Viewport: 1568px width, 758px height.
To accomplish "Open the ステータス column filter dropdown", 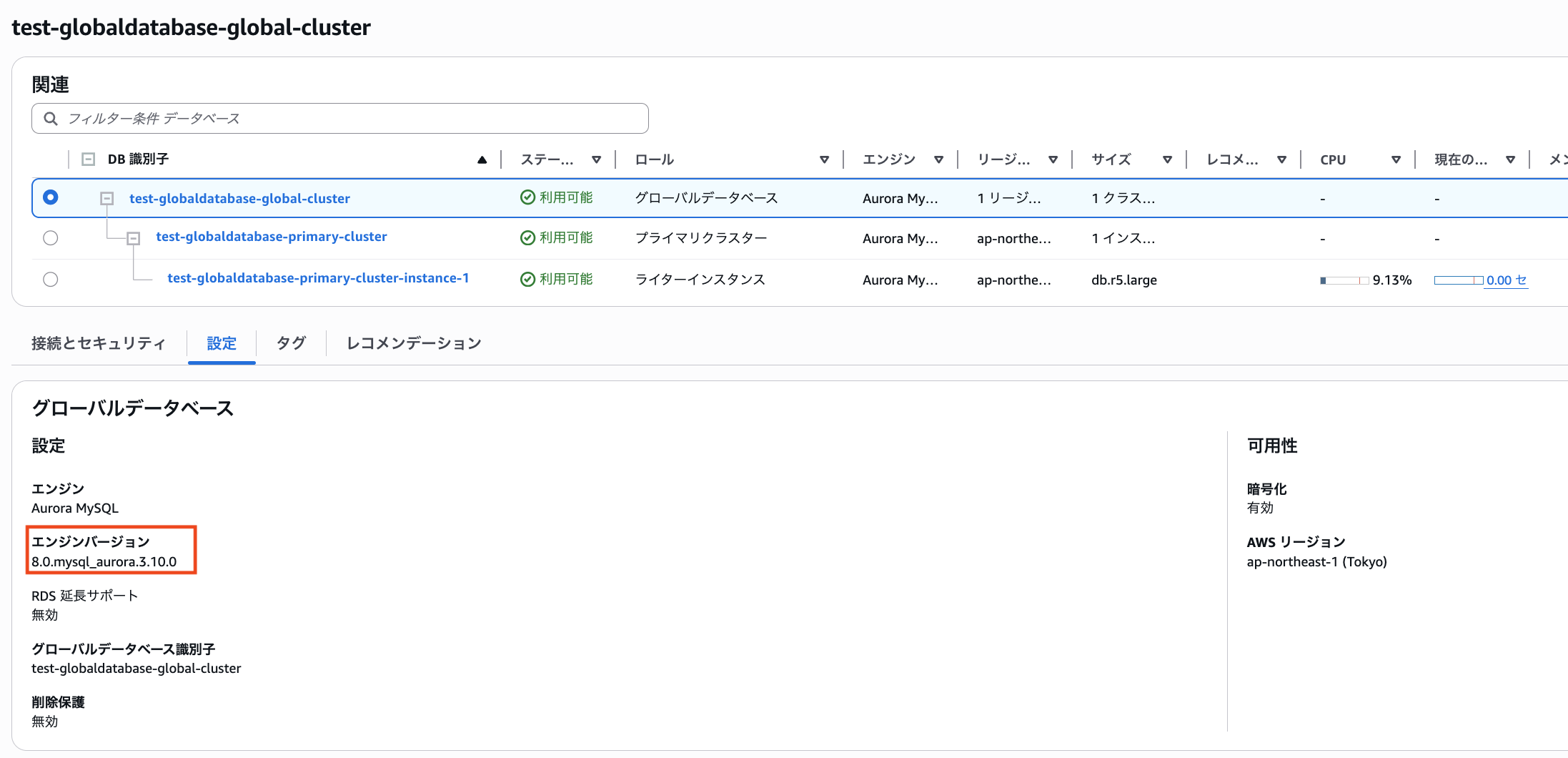I will (597, 159).
